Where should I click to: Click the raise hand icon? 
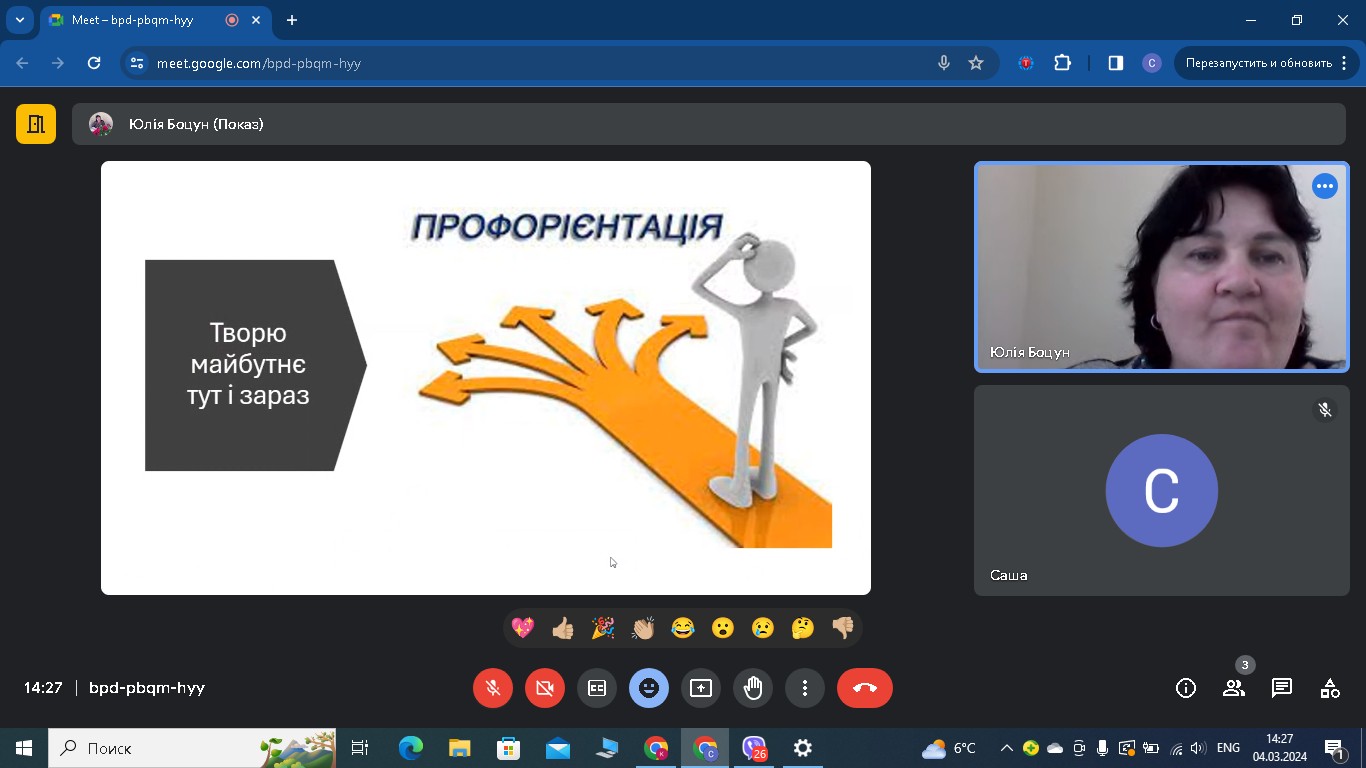(x=753, y=688)
